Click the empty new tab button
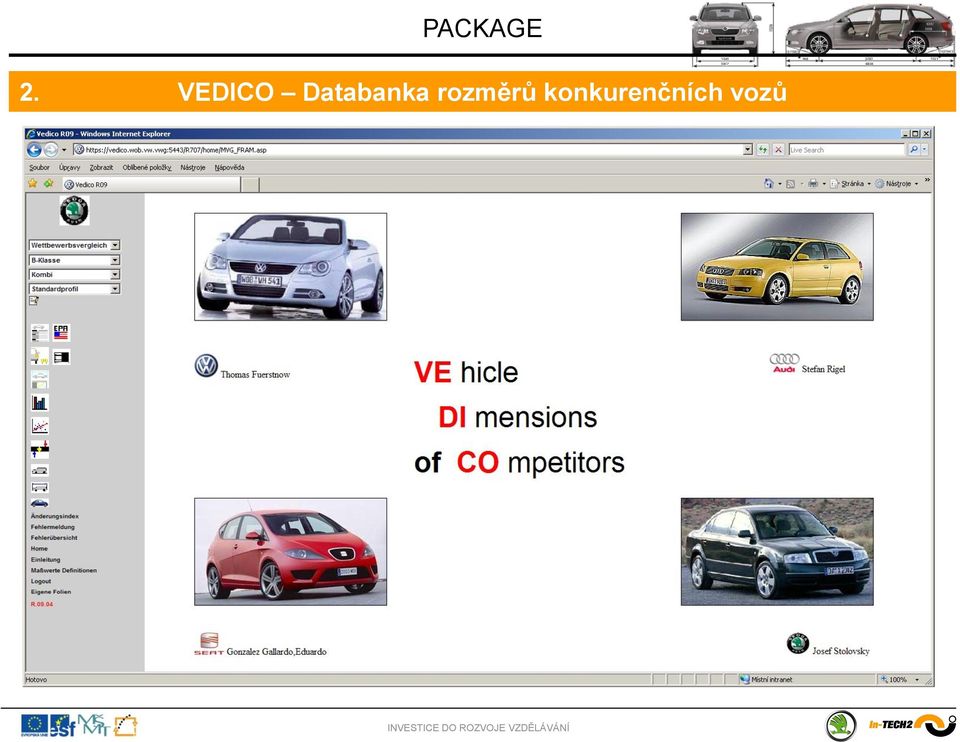This screenshot has width=960, height=742. point(250,184)
